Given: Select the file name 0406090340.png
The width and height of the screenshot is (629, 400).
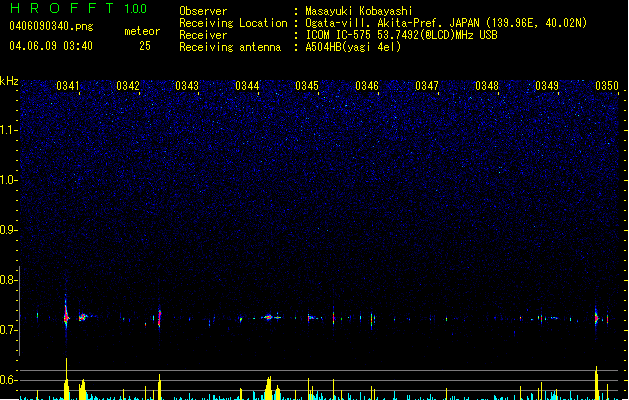Looking at the screenshot, I should [x=51, y=26].
